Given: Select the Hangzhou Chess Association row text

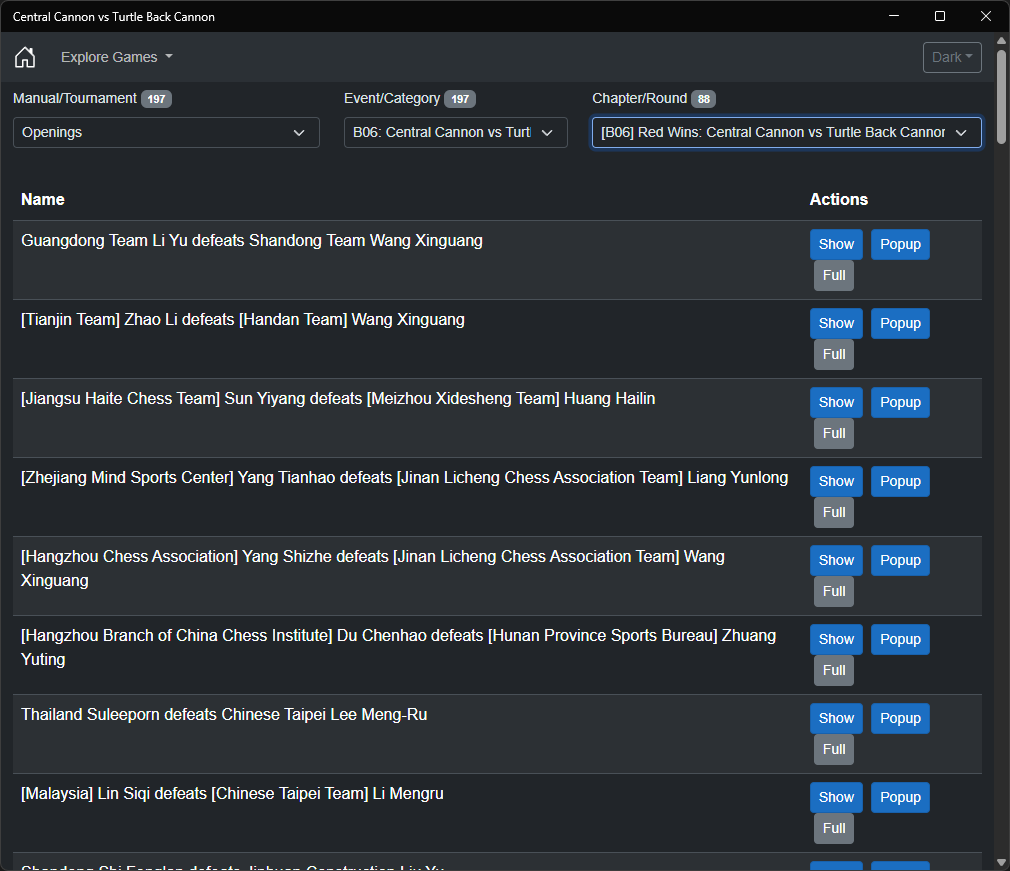Looking at the screenshot, I should pyautogui.click(x=373, y=569).
